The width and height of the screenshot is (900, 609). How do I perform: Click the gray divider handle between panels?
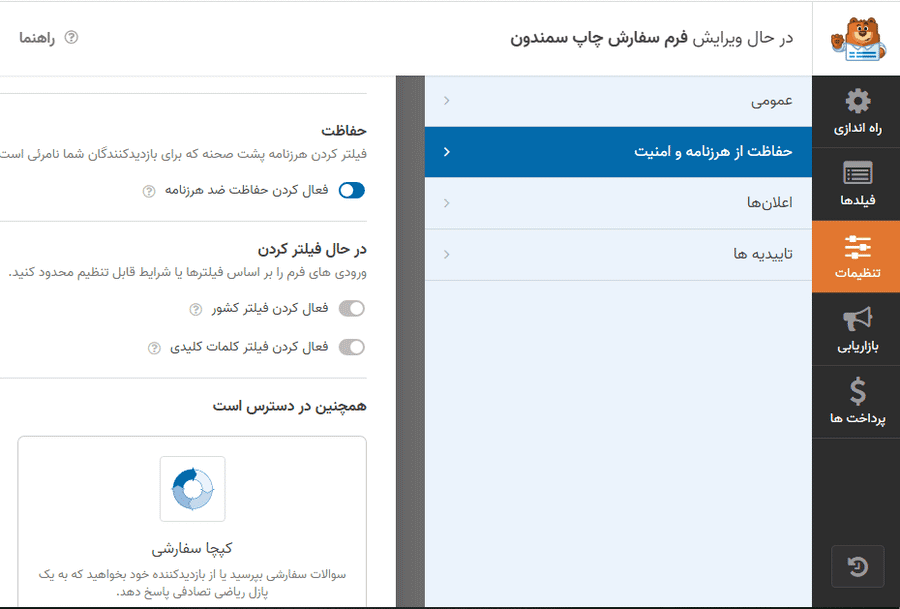pos(410,342)
